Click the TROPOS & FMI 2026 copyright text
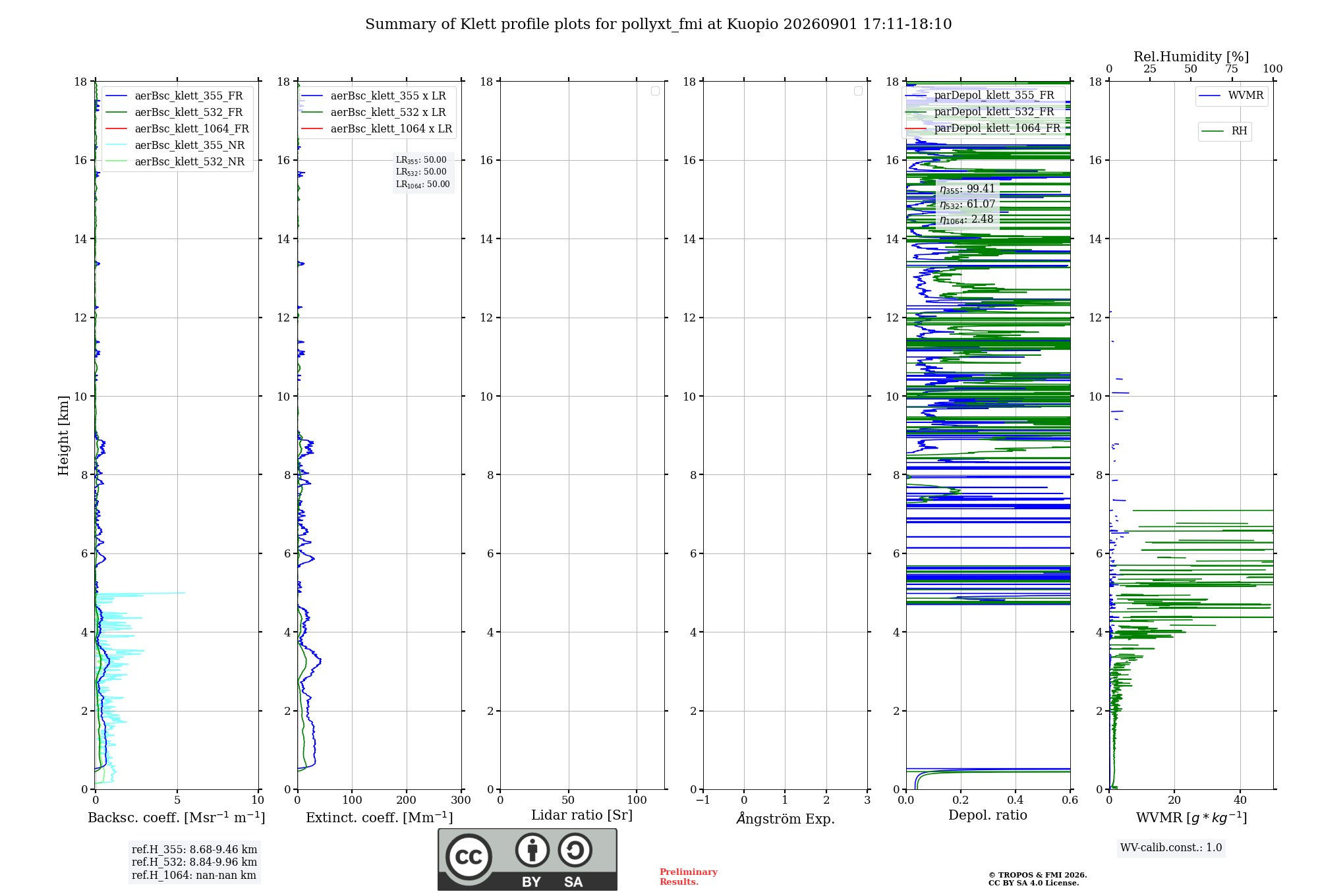This screenshot has height=896, width=1318. tap(1038, 876)
